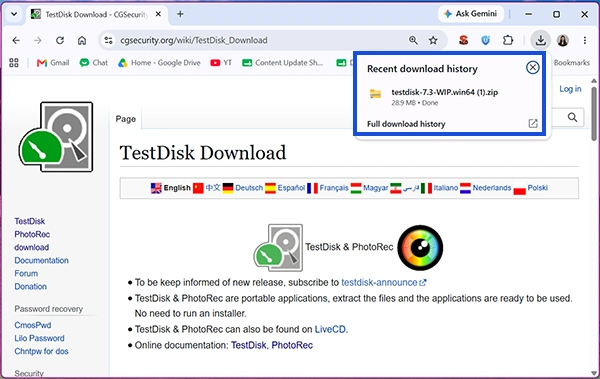The width and height of the screenshot is (600, 379).
Task: Click the red S extension icon
Action: click(463, 40)
